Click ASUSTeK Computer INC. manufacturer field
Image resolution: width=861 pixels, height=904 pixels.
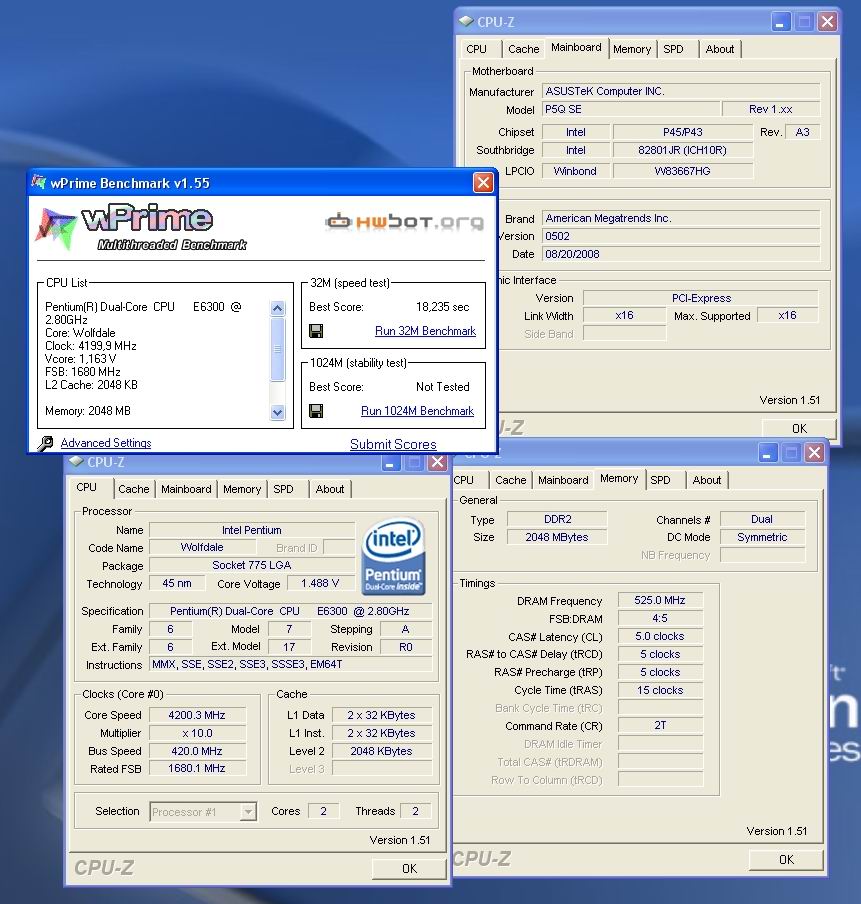pos(681,91)
